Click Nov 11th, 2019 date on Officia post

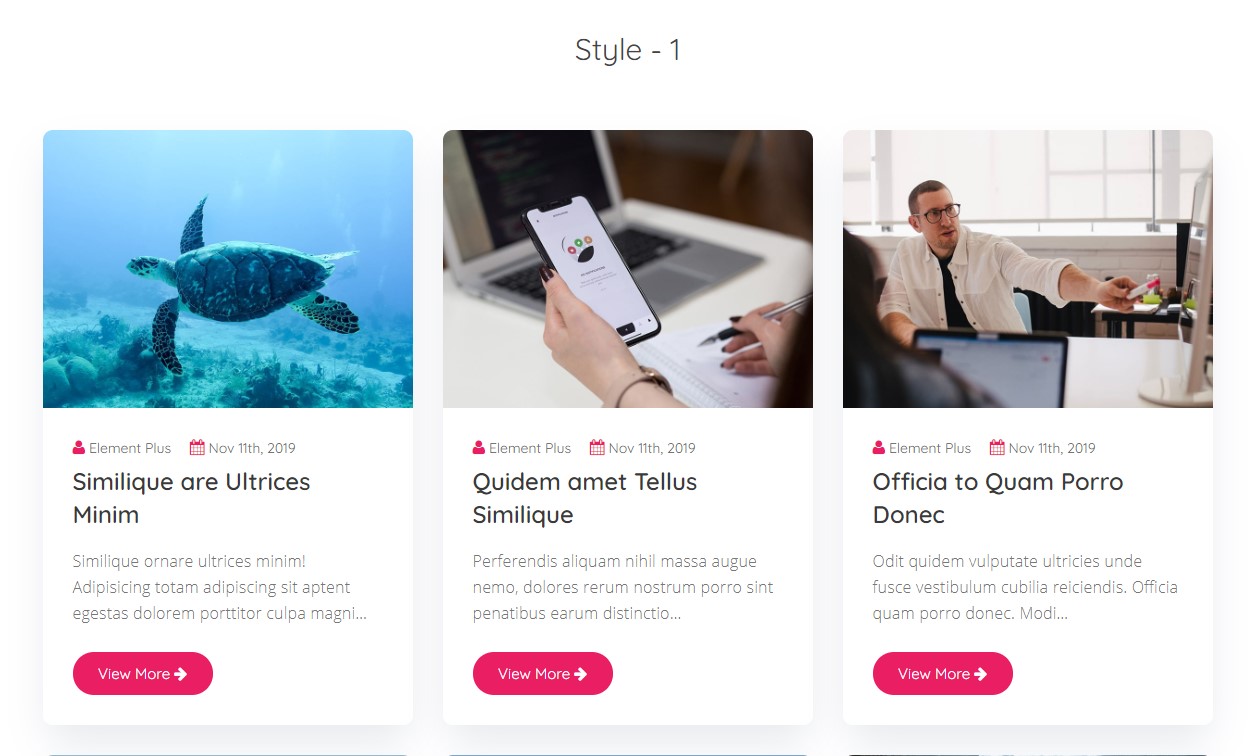(x=1052, y=448)
